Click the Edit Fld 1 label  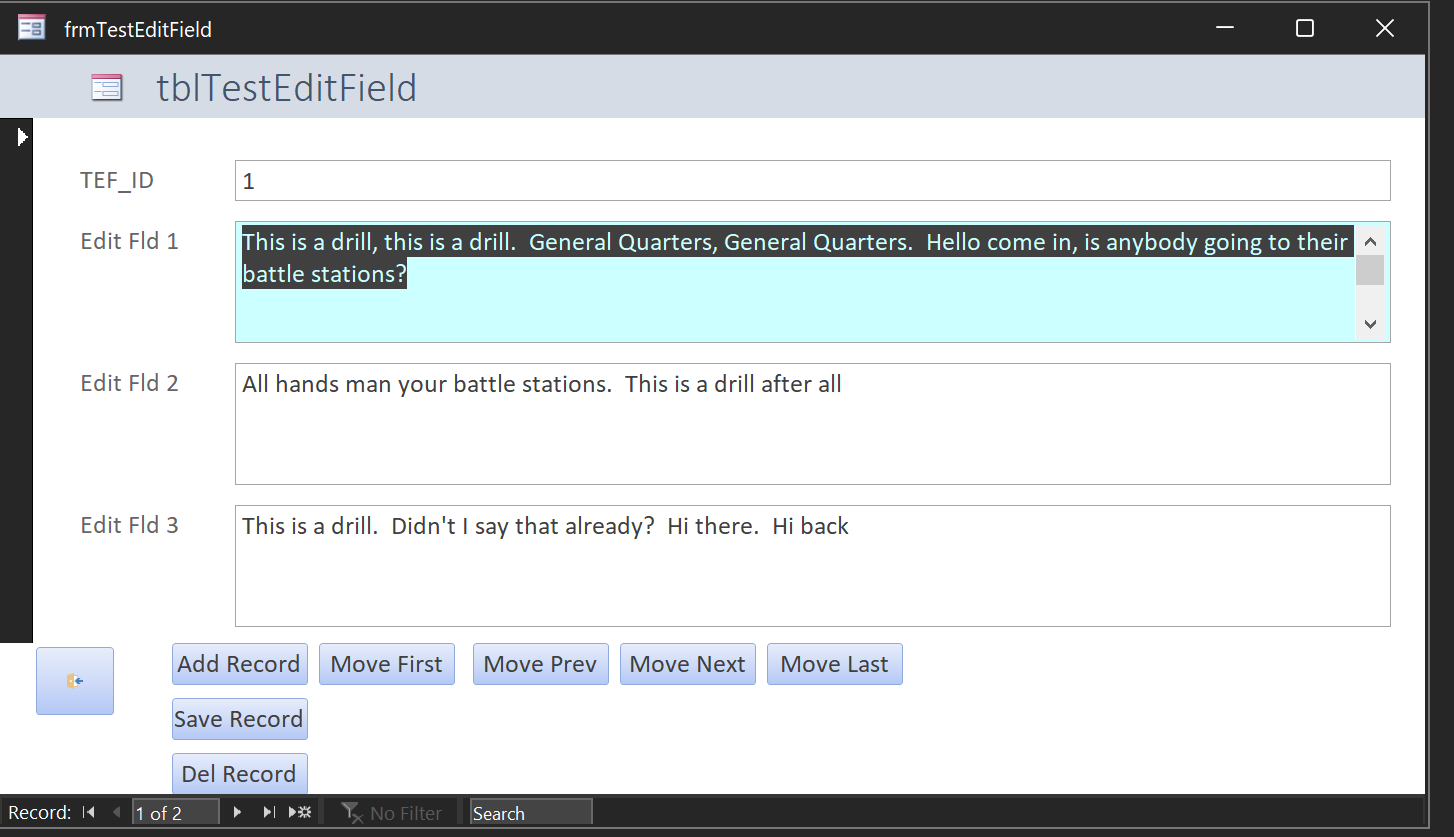(130, 241)
